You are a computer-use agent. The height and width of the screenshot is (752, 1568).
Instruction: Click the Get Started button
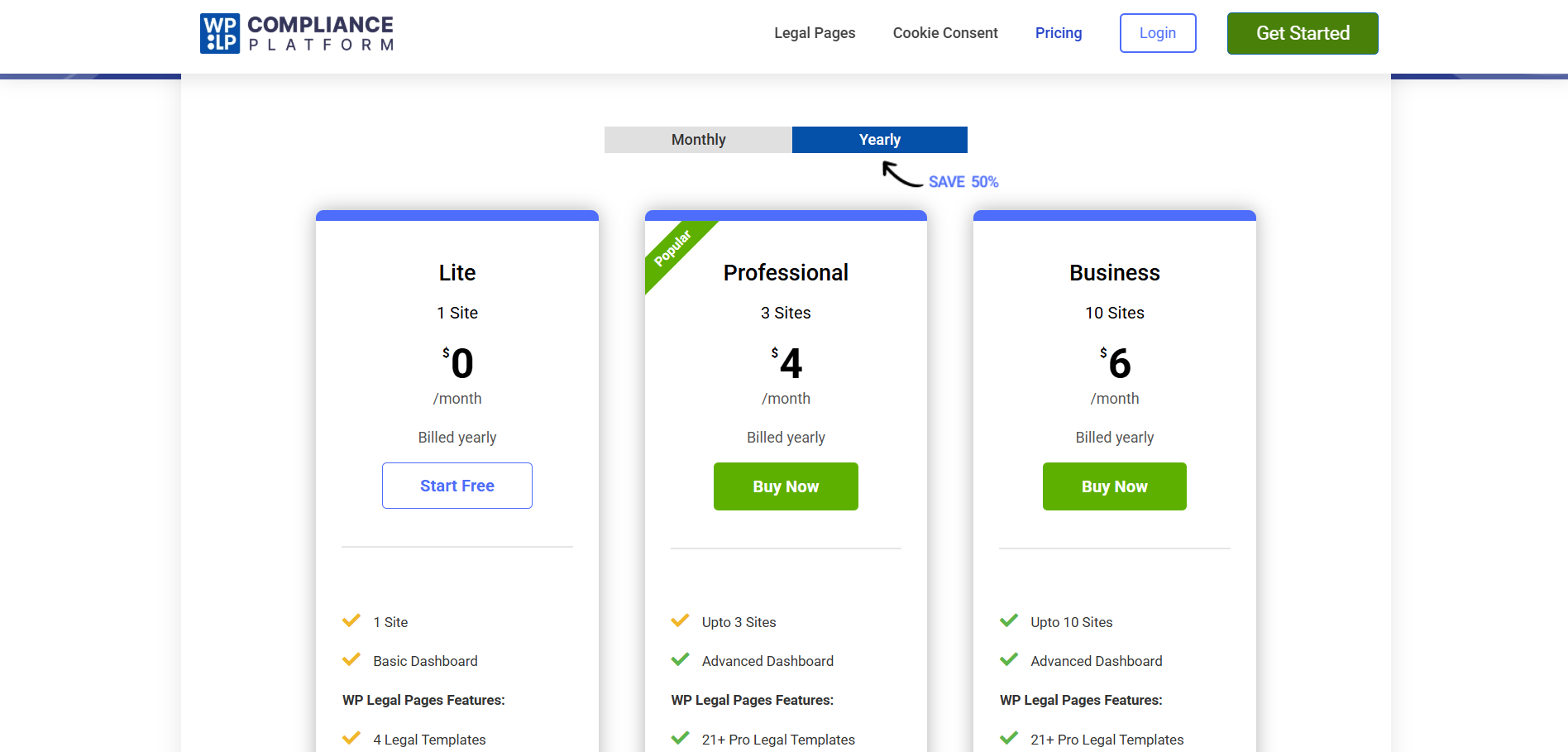tap(1302, 33)
